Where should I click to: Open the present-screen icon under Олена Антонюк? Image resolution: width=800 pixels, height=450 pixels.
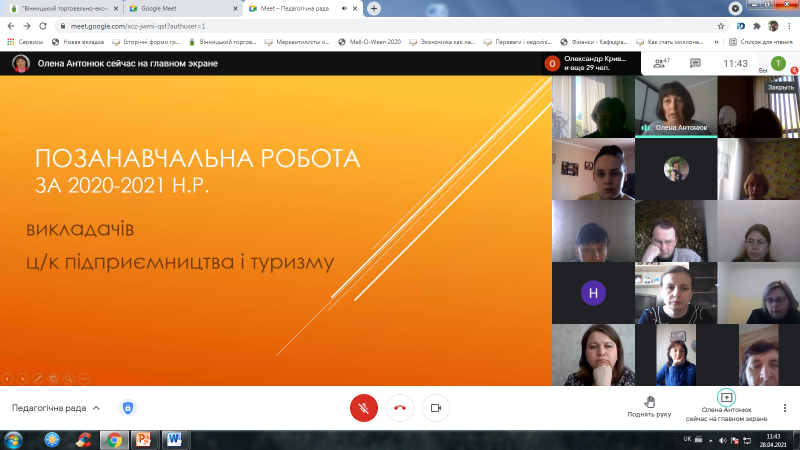(x=727, y=397)
